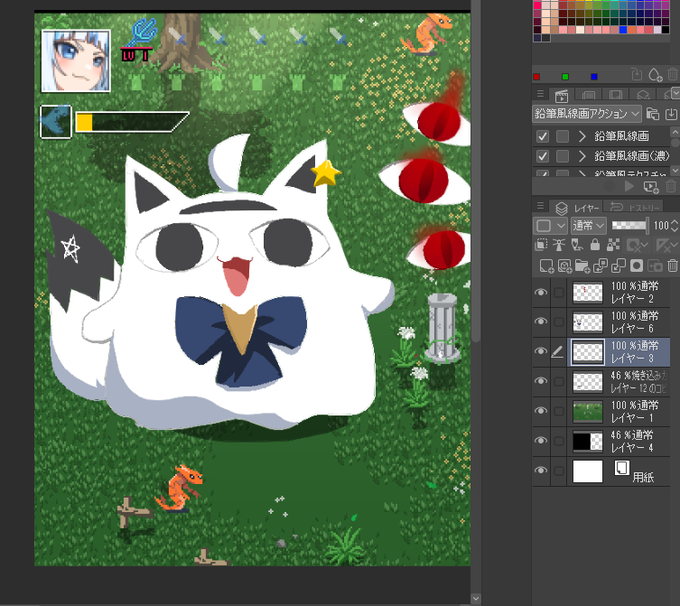Hide the レイヤー 12 copy layer

[541, 381]
